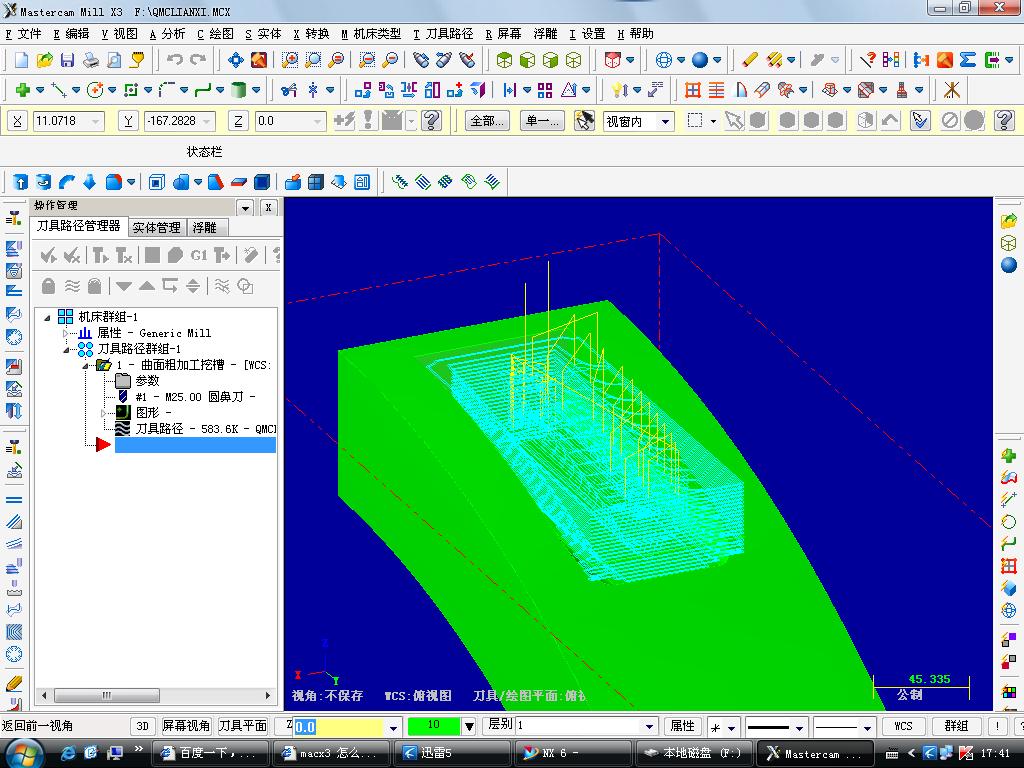
Task: Click the wireframe globe icon
Action: tap(664, 60)
